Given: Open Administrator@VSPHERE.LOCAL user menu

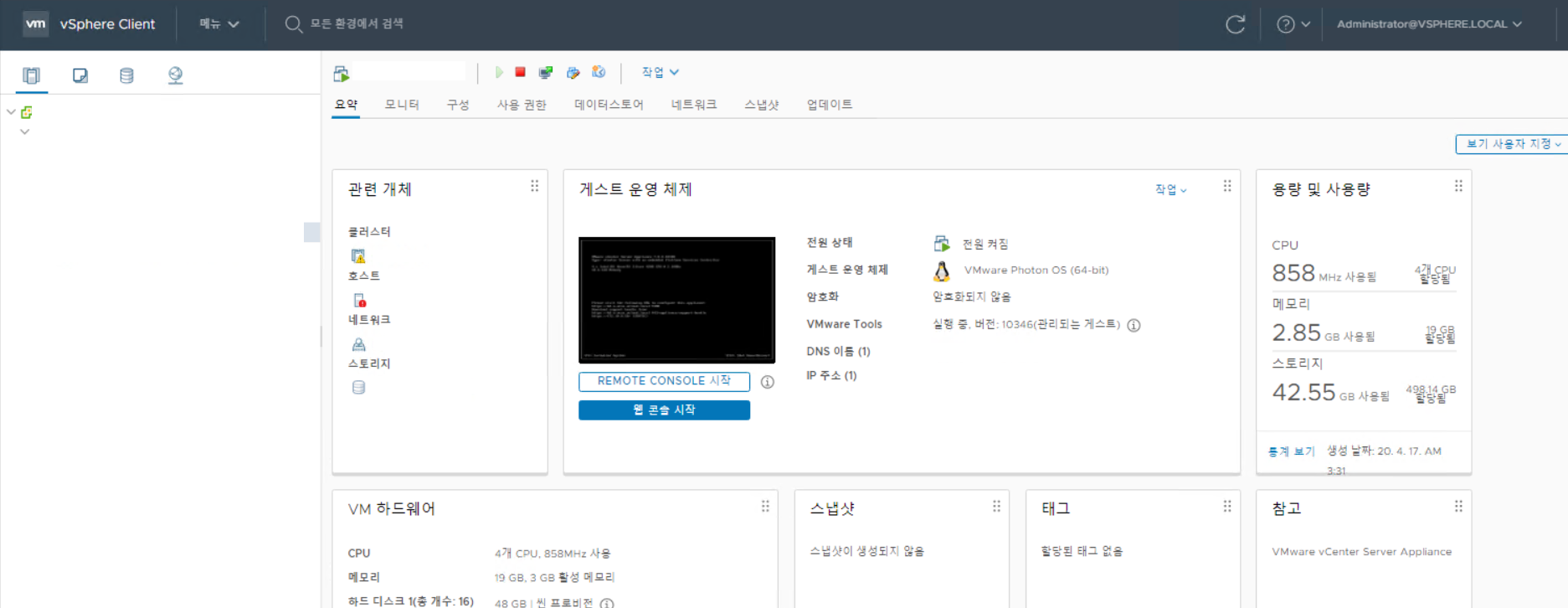Looking at the screenshot, I should [1429, 24].
